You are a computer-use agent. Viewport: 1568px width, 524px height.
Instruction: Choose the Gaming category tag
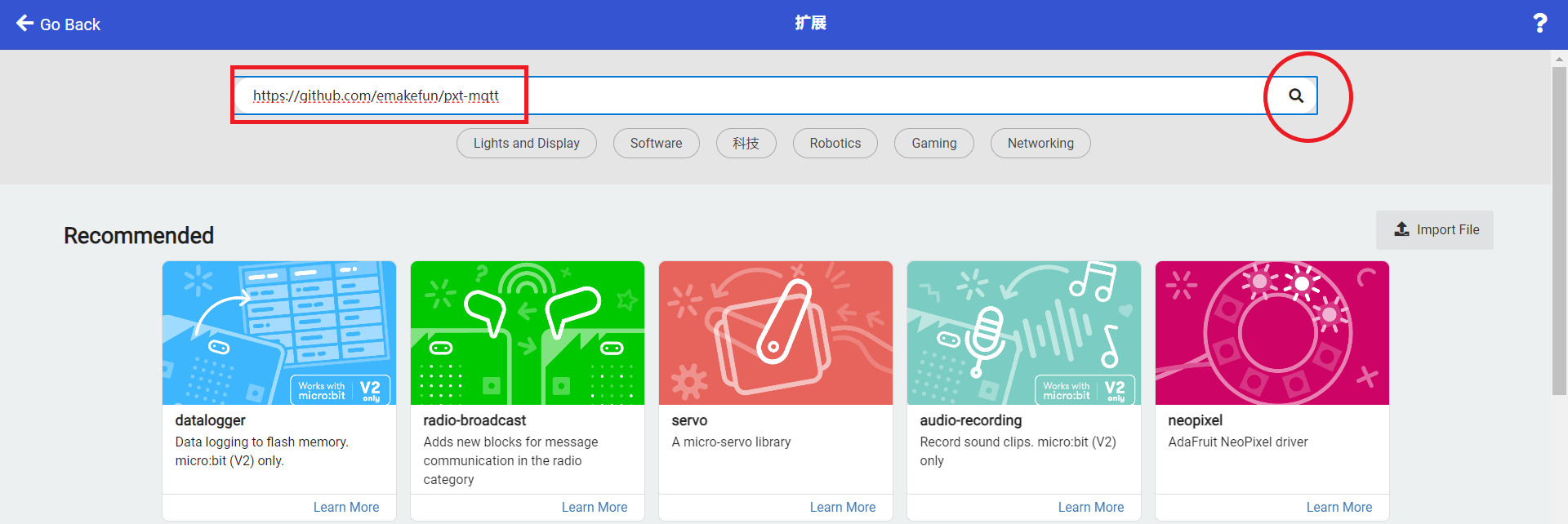point(934,143)
